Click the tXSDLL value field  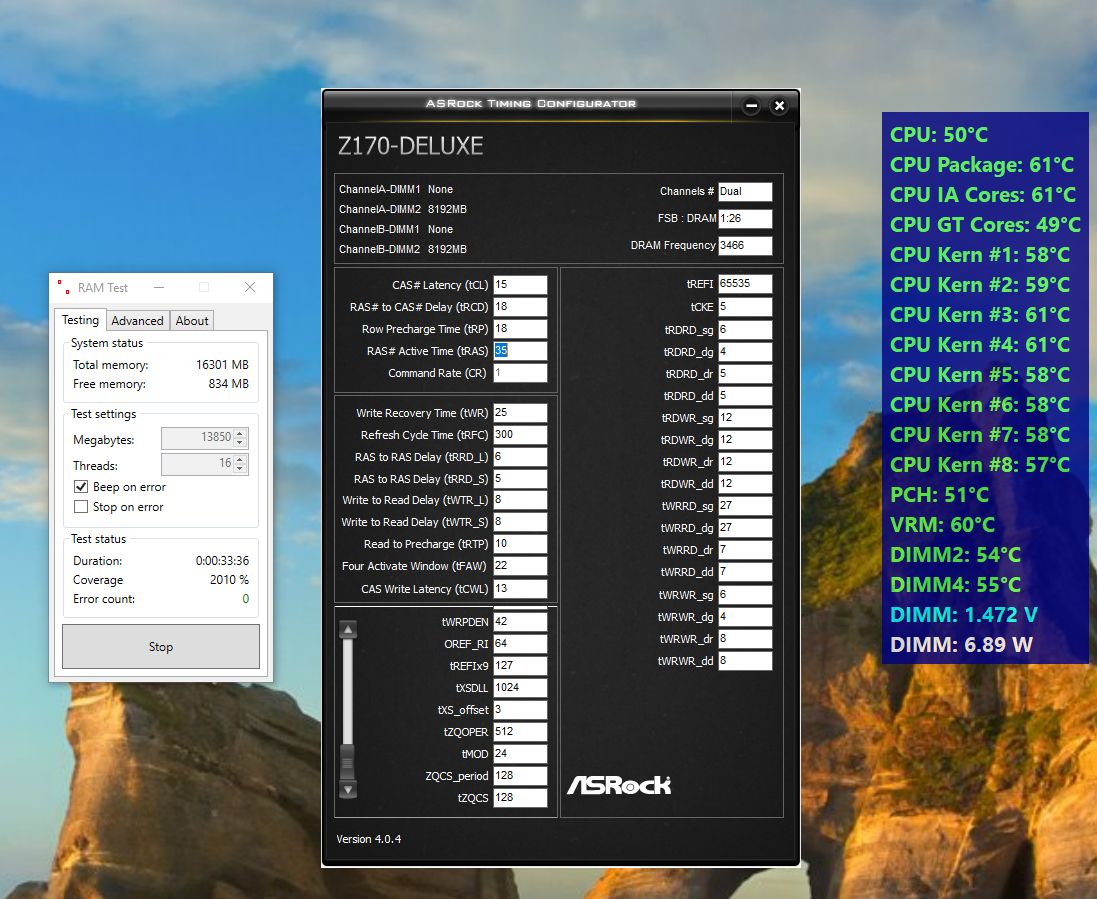(x=520, y=688)
